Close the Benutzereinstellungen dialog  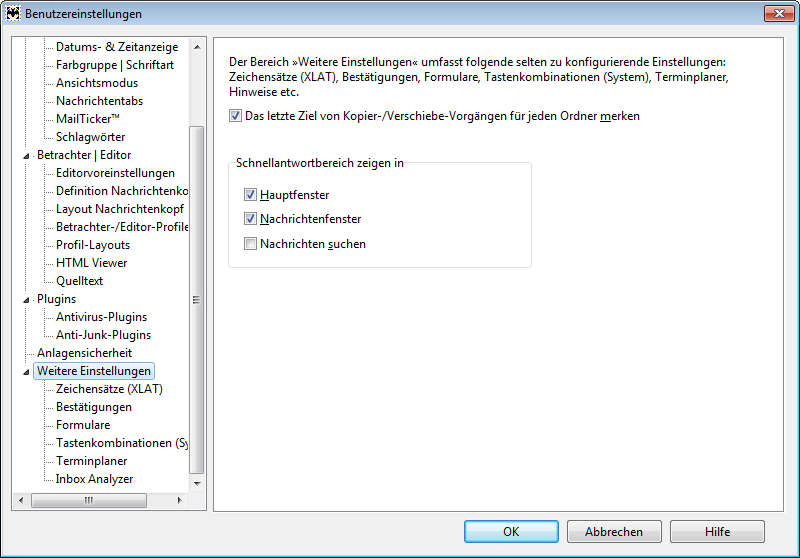coord(779,14)
